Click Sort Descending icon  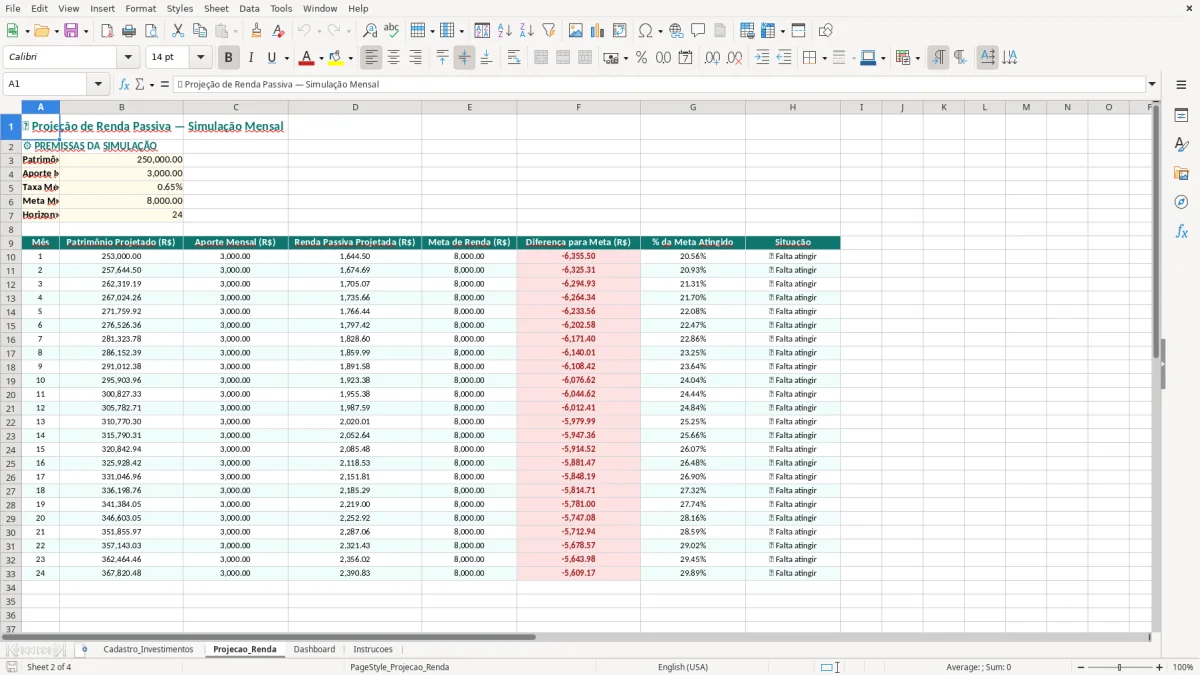click(526, 31)
